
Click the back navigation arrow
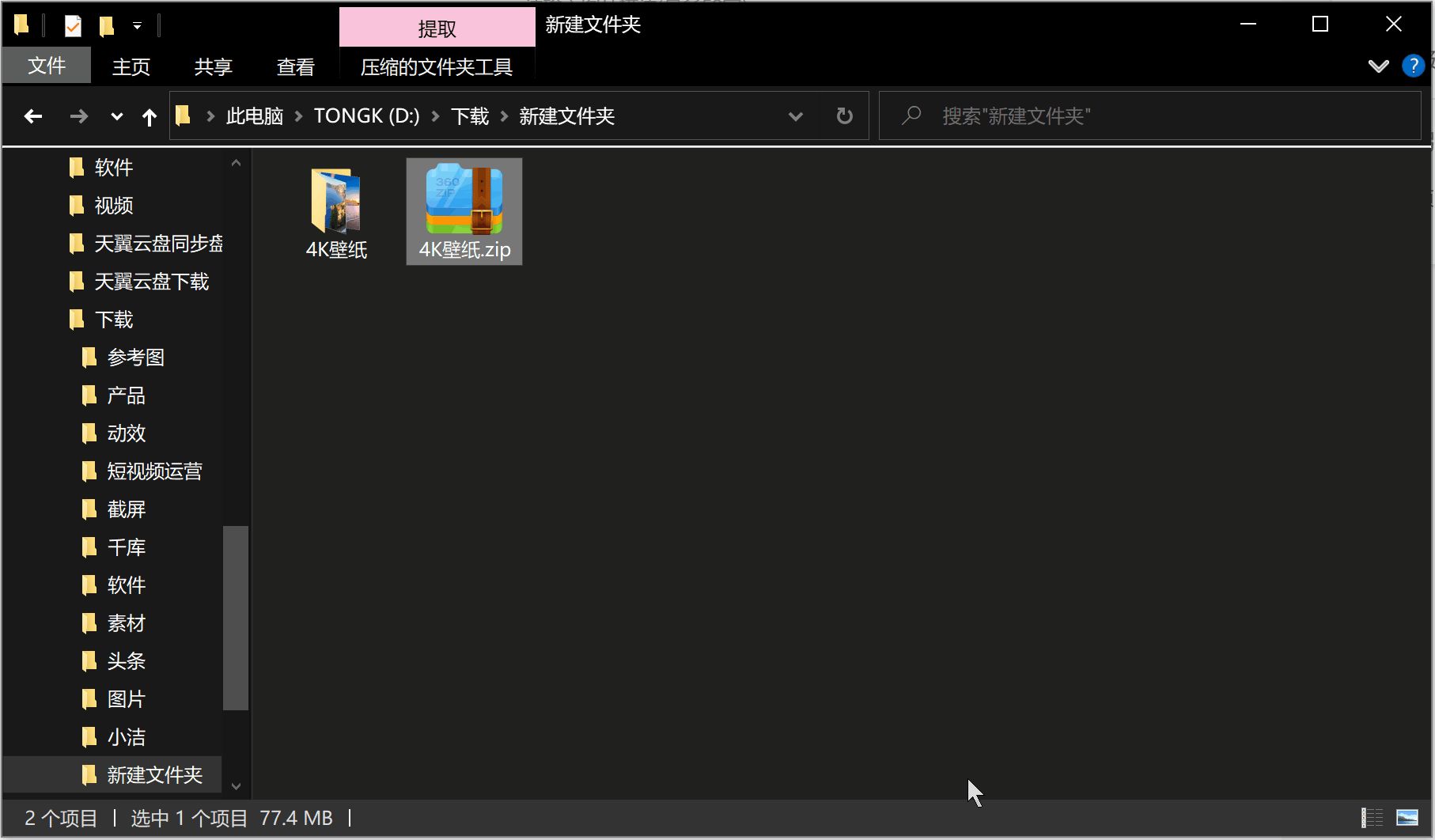[x=33, y=115]
